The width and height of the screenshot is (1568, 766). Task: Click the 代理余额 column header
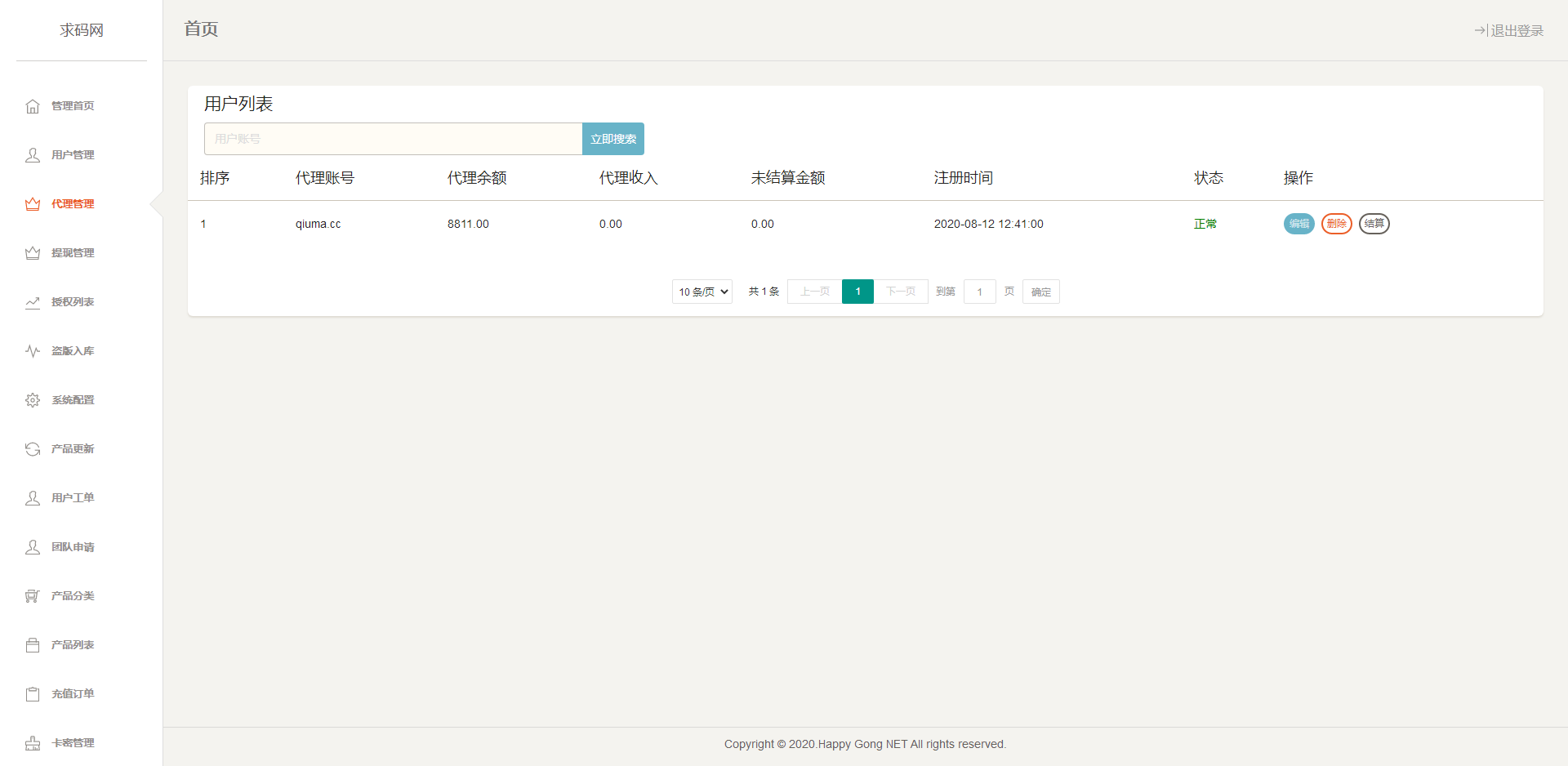point(477,178)
